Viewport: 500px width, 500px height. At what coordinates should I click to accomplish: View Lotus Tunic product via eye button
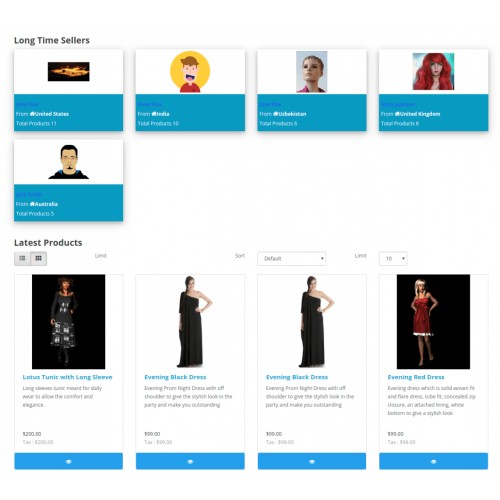(68, 461)
